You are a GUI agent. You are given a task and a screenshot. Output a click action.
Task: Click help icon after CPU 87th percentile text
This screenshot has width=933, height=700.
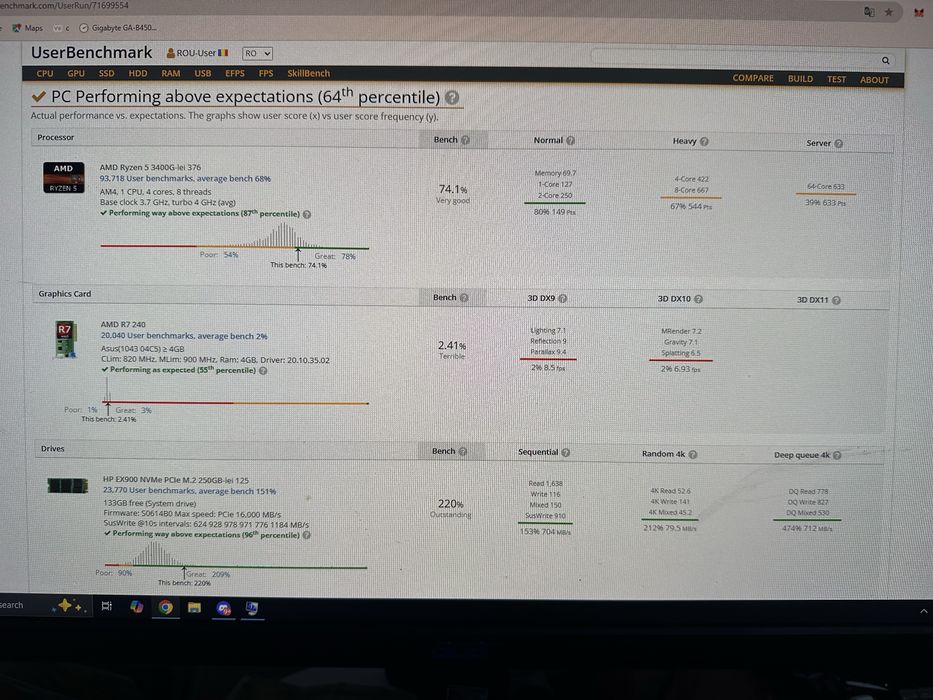point(307,214)
